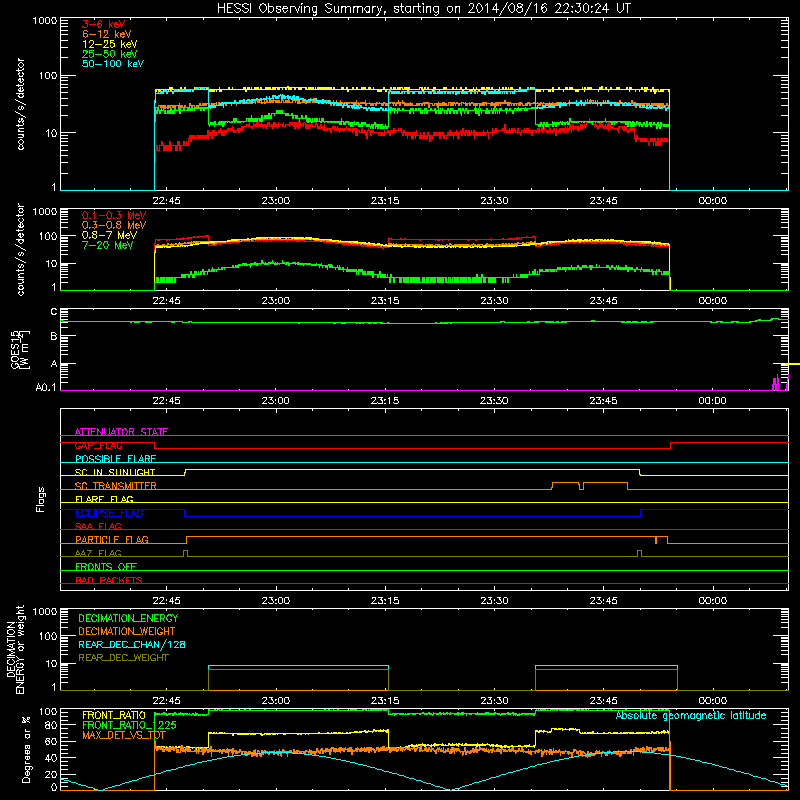
Task: Click the Flags axis label
Action: (x=41, y=499)
